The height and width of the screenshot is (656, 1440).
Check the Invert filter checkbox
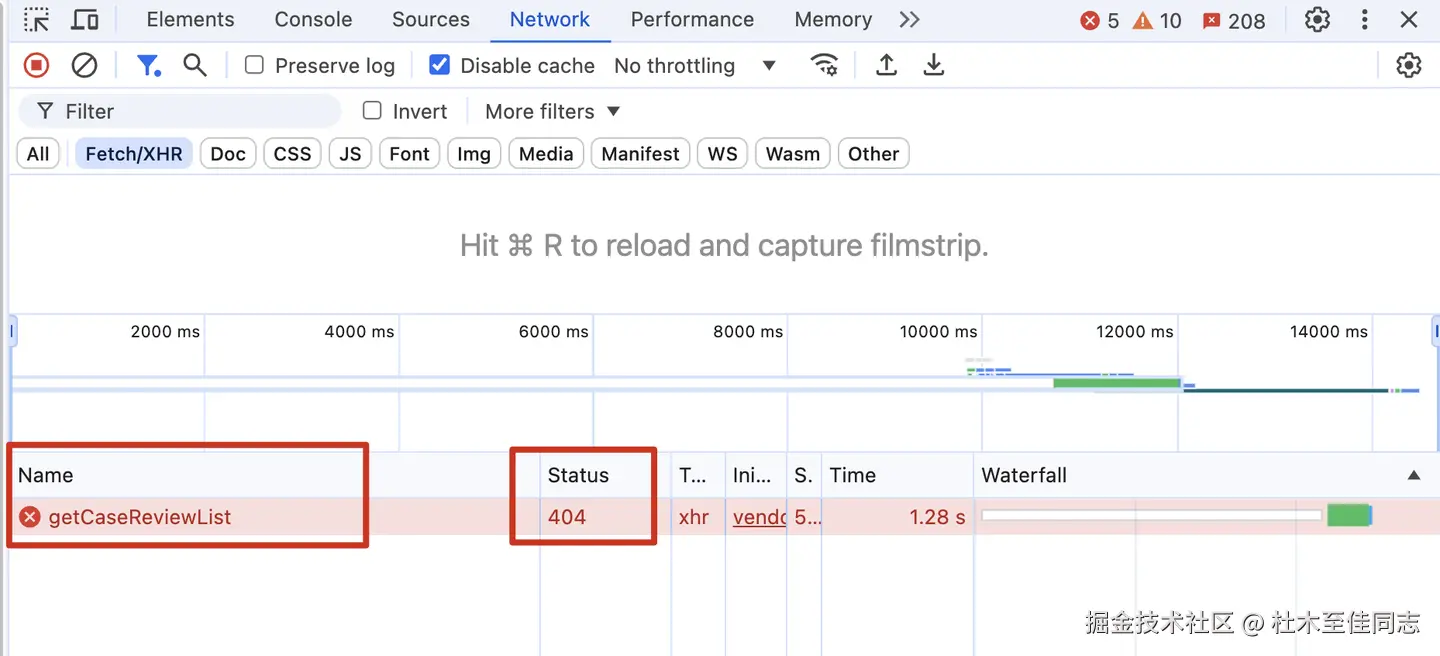coord(372,111)
